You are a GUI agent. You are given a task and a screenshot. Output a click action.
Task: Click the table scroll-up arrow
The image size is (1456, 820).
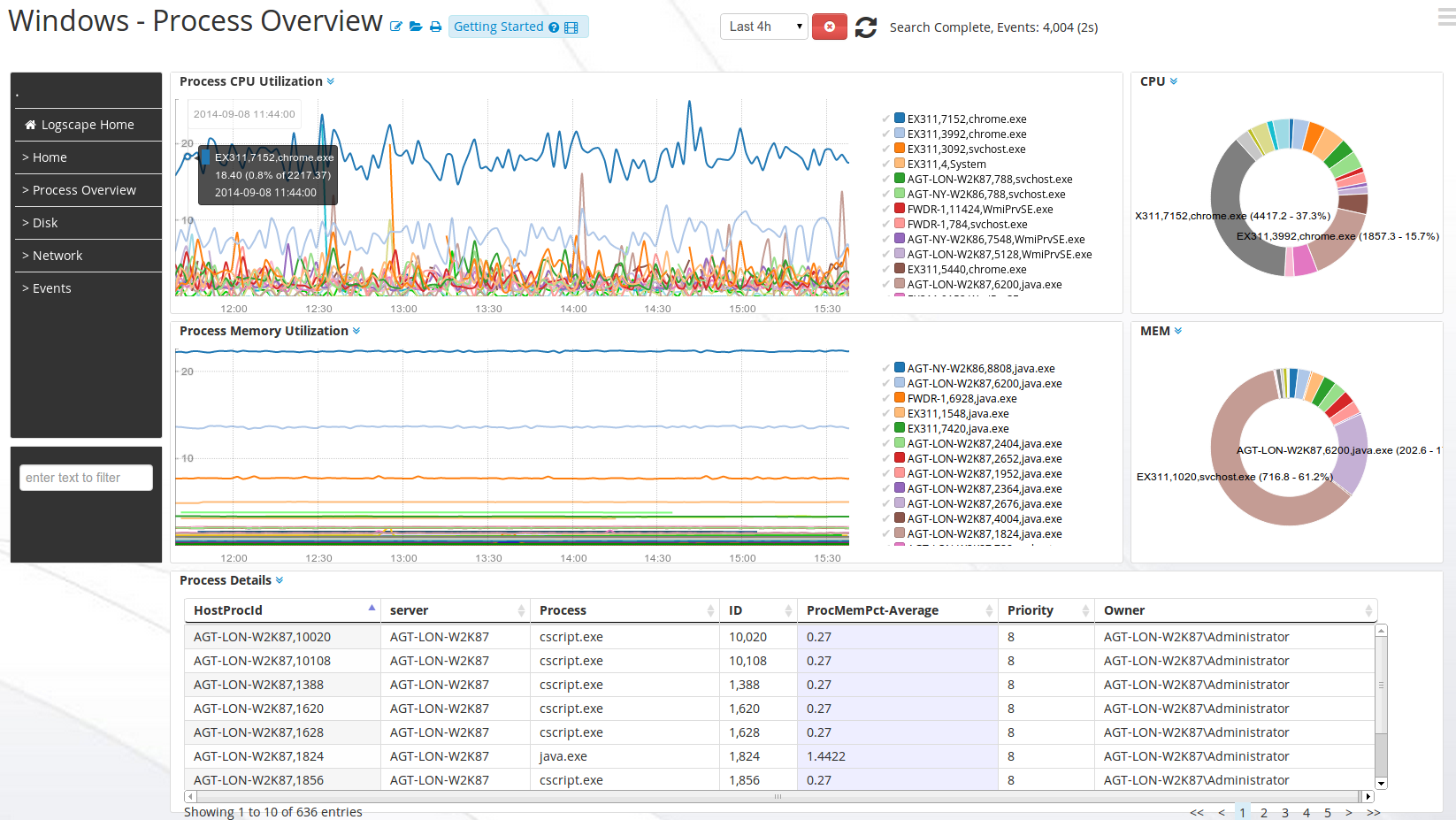[x=1382, y=631]
